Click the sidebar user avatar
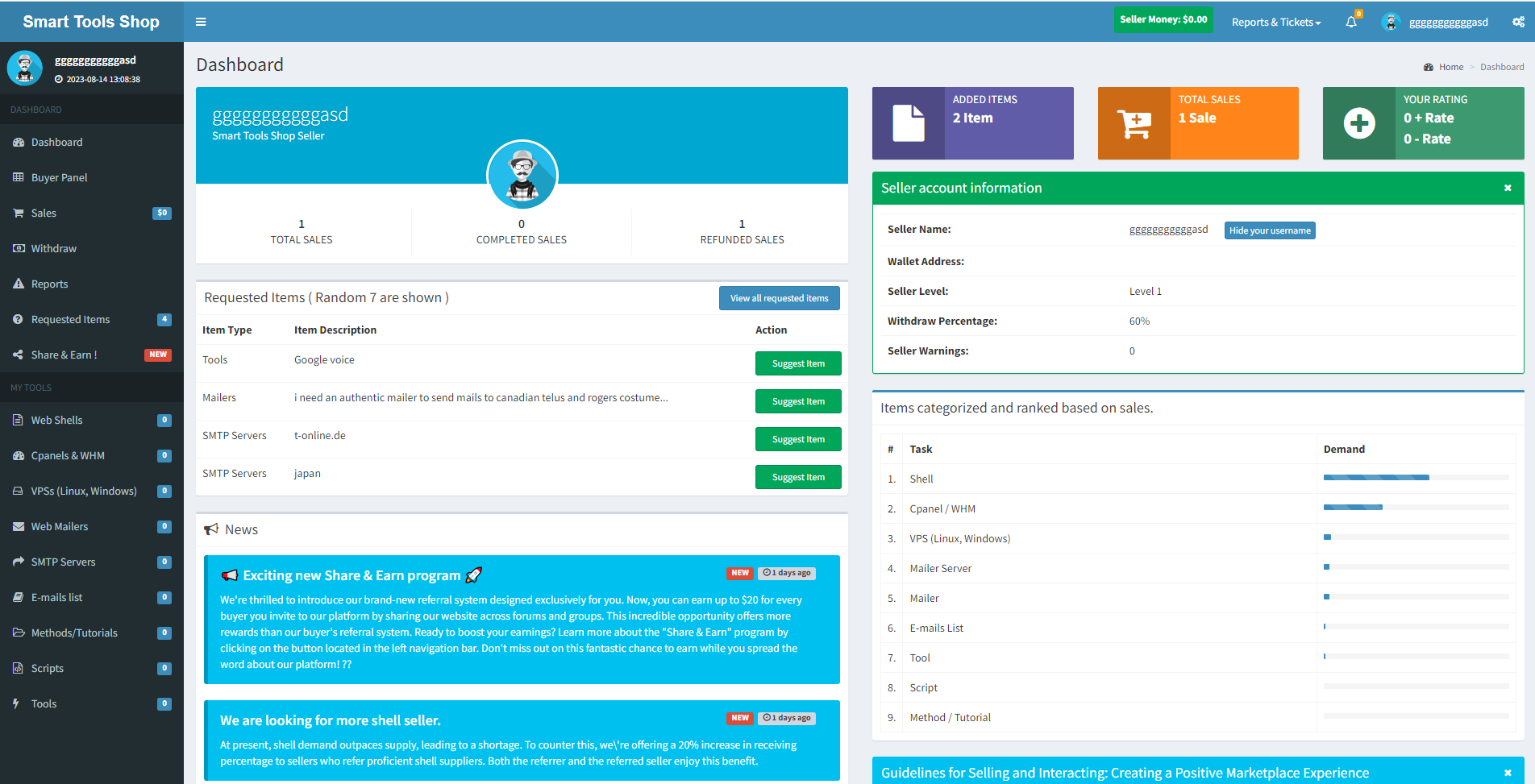 pyautogui.click(x=25, y=68)
